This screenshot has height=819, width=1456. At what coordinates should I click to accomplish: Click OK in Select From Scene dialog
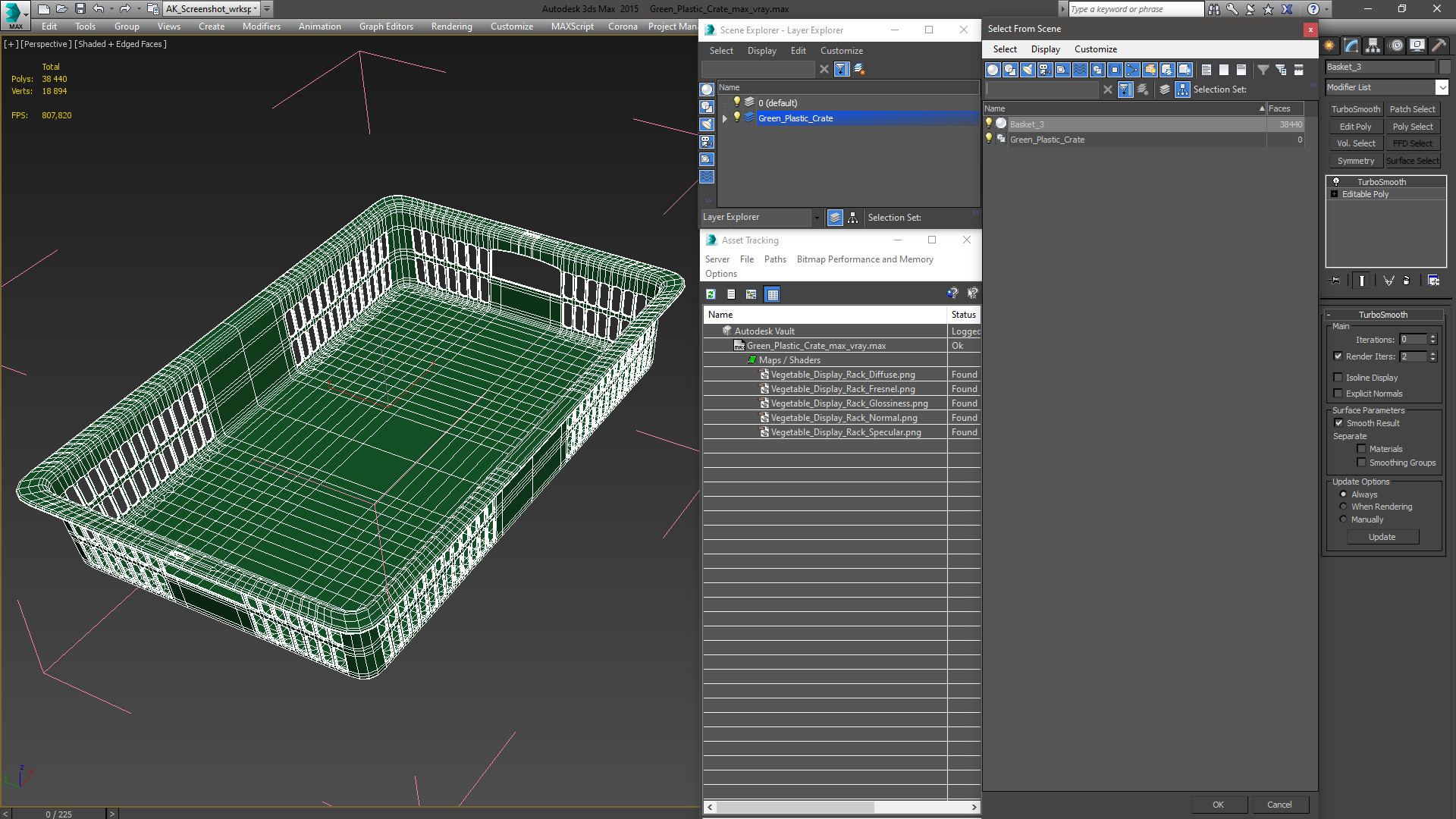click(x=1218, y=805)
